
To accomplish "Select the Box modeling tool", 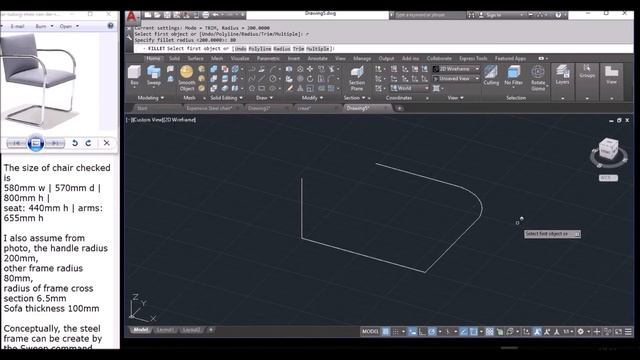I will 134,75.
